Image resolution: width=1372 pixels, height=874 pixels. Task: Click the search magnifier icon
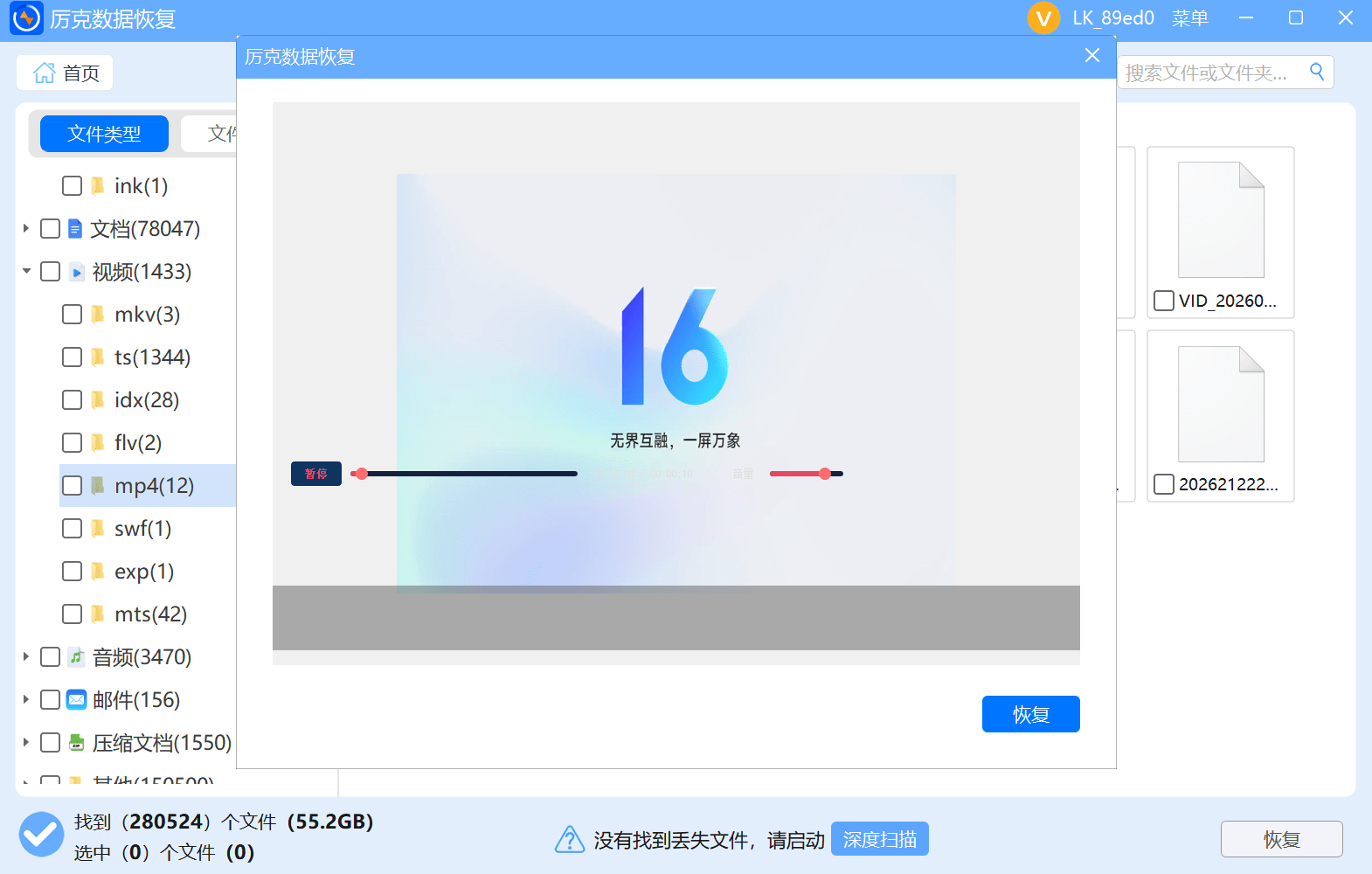pos(1317,72)
